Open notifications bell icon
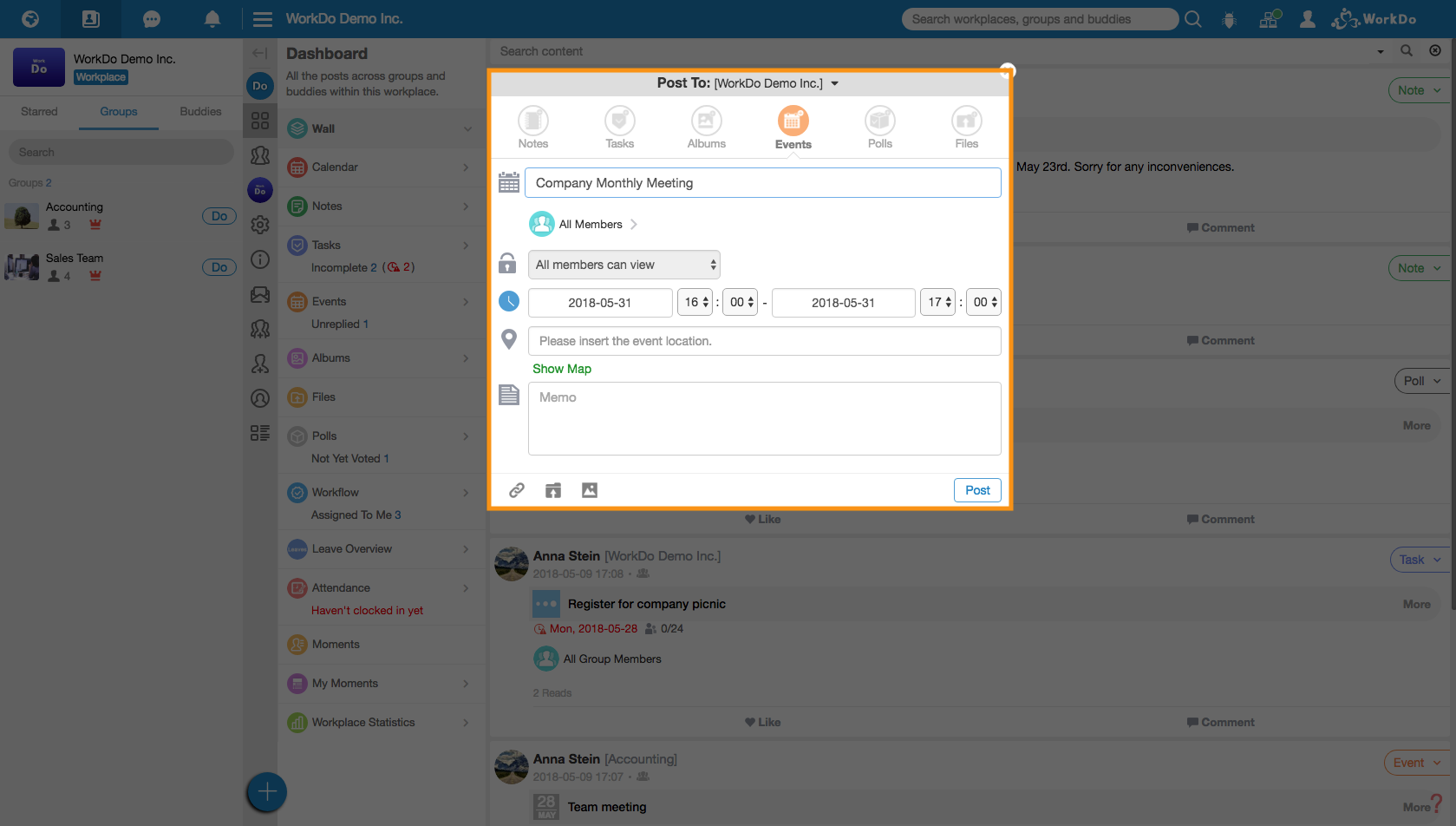 212,19
